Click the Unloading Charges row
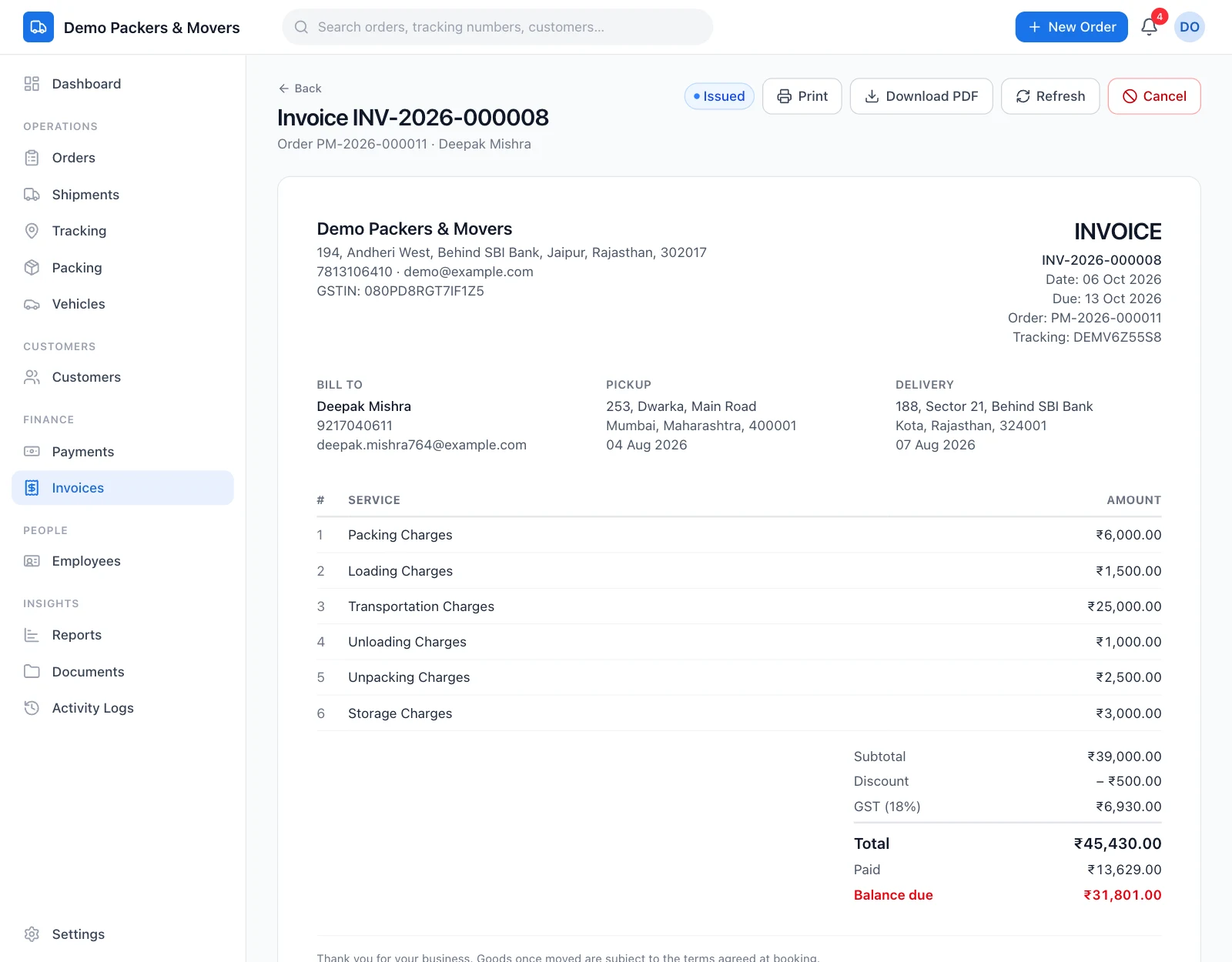The image size is (1232, 962). 738,642
